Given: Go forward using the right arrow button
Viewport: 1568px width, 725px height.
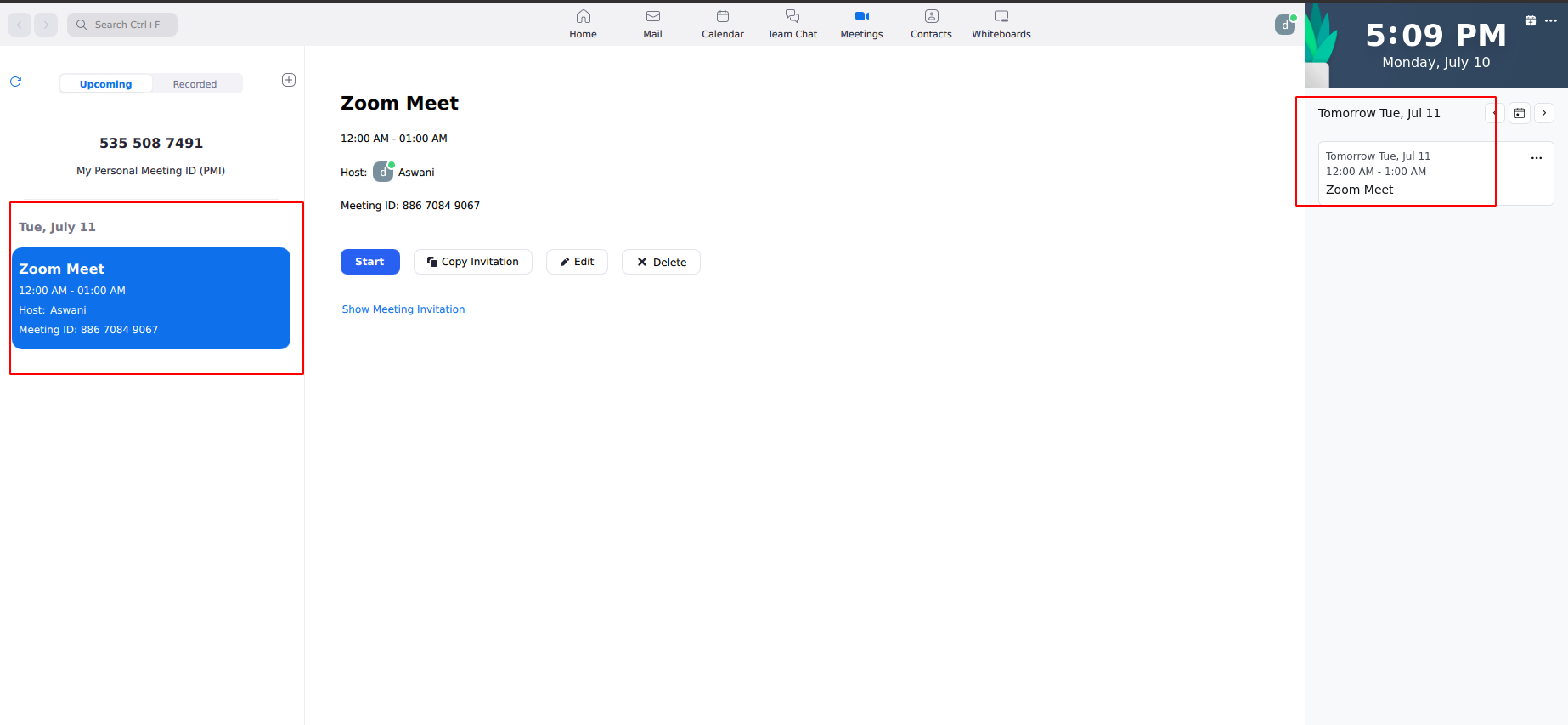Looking at the screenshot, I should pyautogui.click(x=46, y=25).
